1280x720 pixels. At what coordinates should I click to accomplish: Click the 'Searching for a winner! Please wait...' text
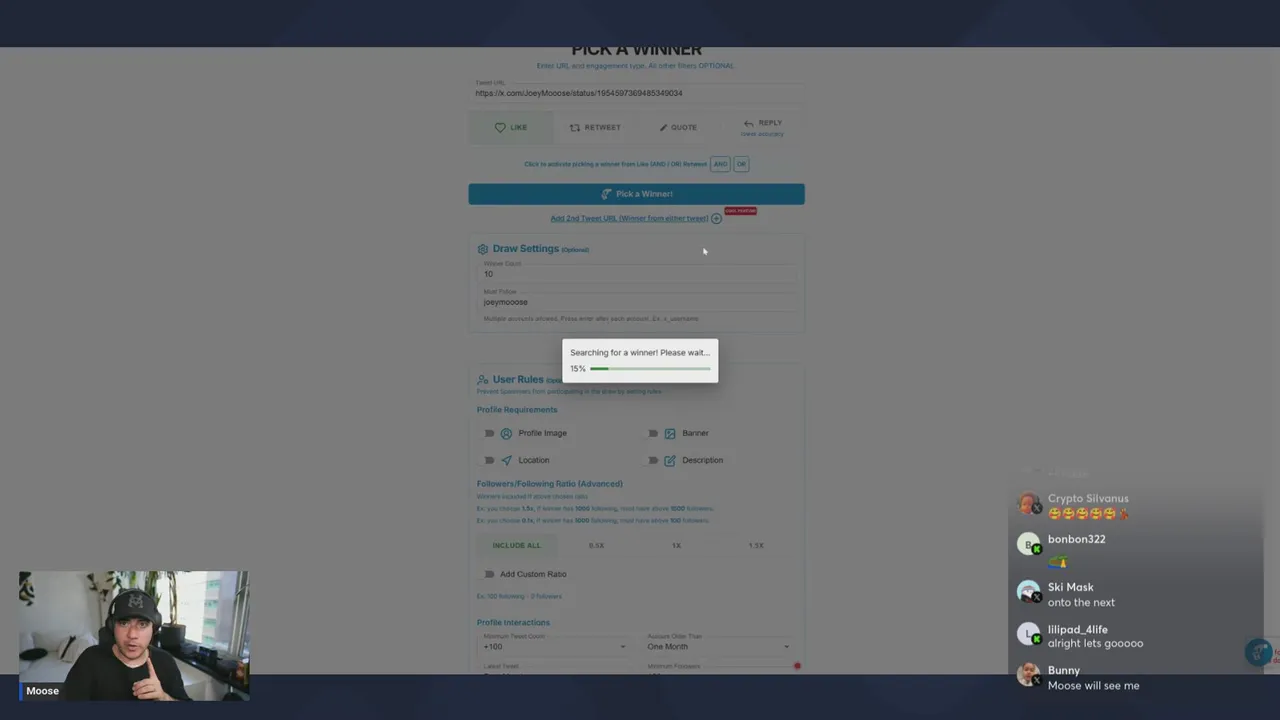[x=640, y=352]
